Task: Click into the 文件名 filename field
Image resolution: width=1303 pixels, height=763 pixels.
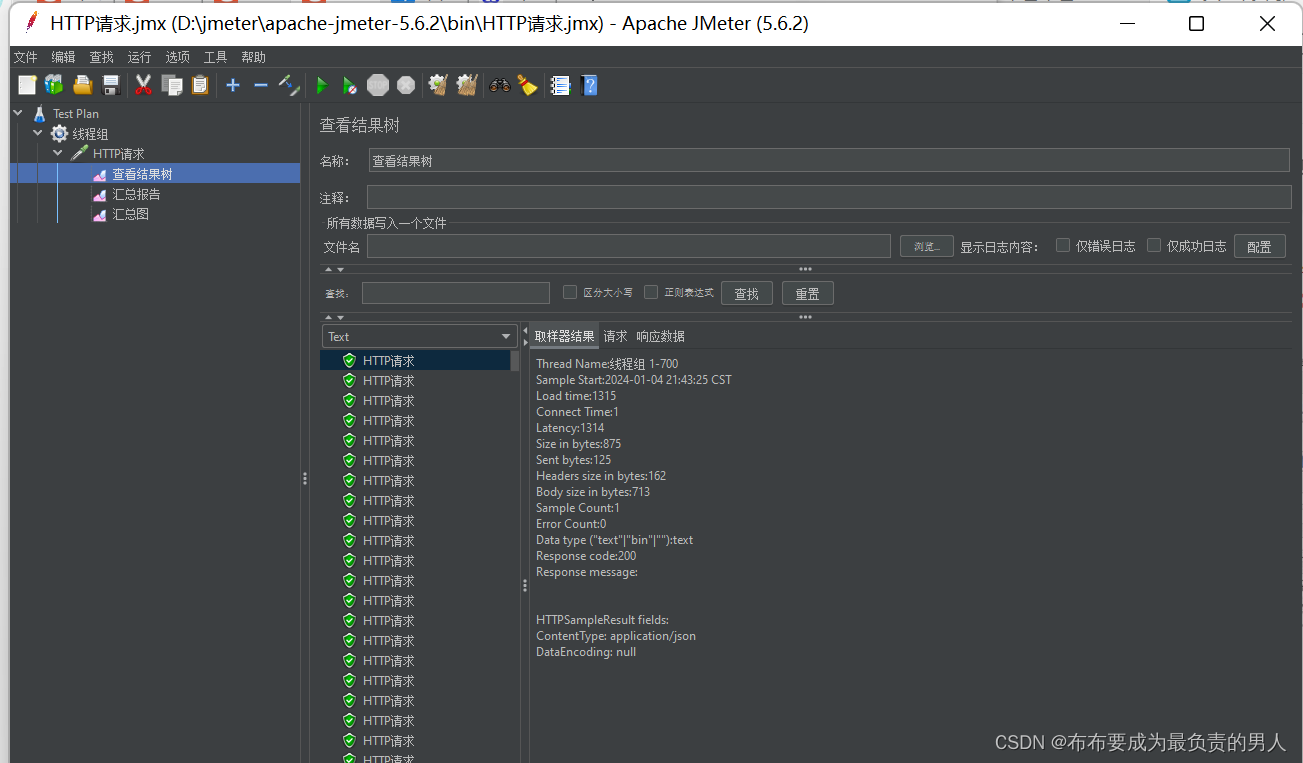Action: [629, 246]
